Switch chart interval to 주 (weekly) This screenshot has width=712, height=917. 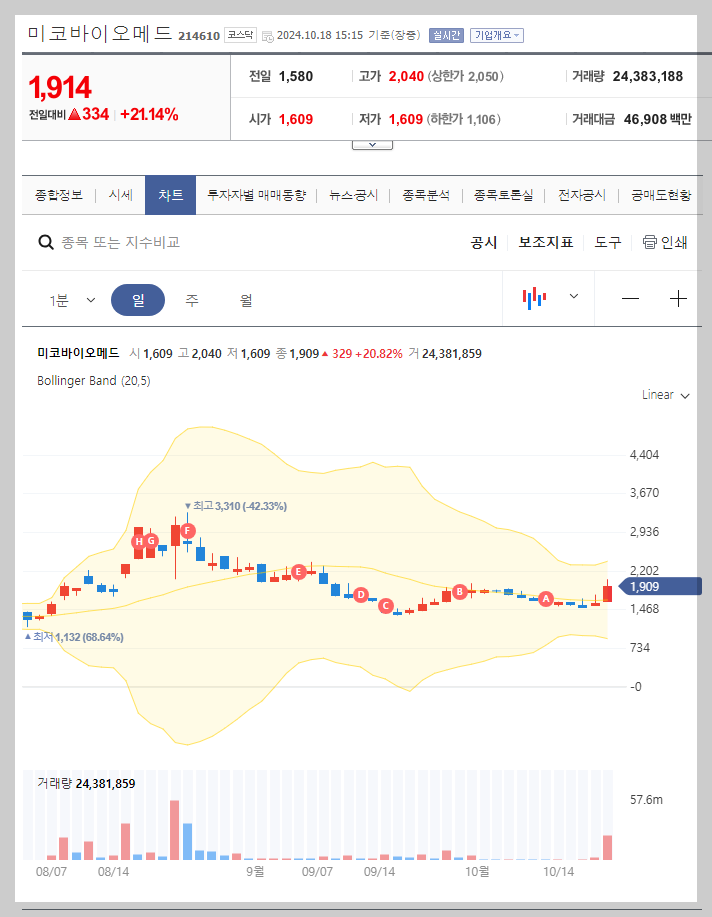[192, 299]
